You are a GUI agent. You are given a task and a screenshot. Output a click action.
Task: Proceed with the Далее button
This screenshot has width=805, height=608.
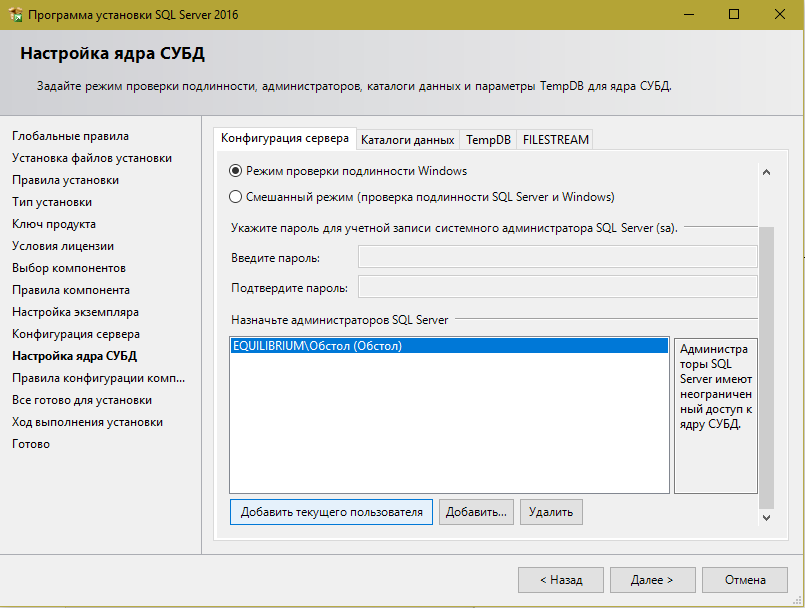point(653,580)
